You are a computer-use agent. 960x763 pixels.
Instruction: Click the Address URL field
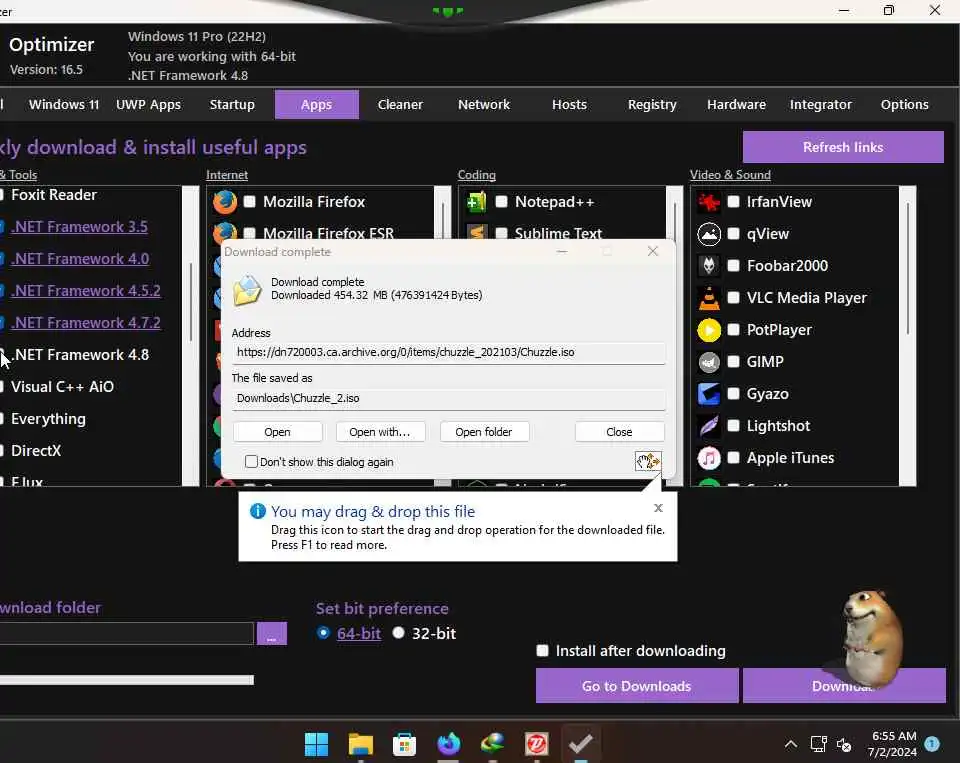click(x=449, y=352)
